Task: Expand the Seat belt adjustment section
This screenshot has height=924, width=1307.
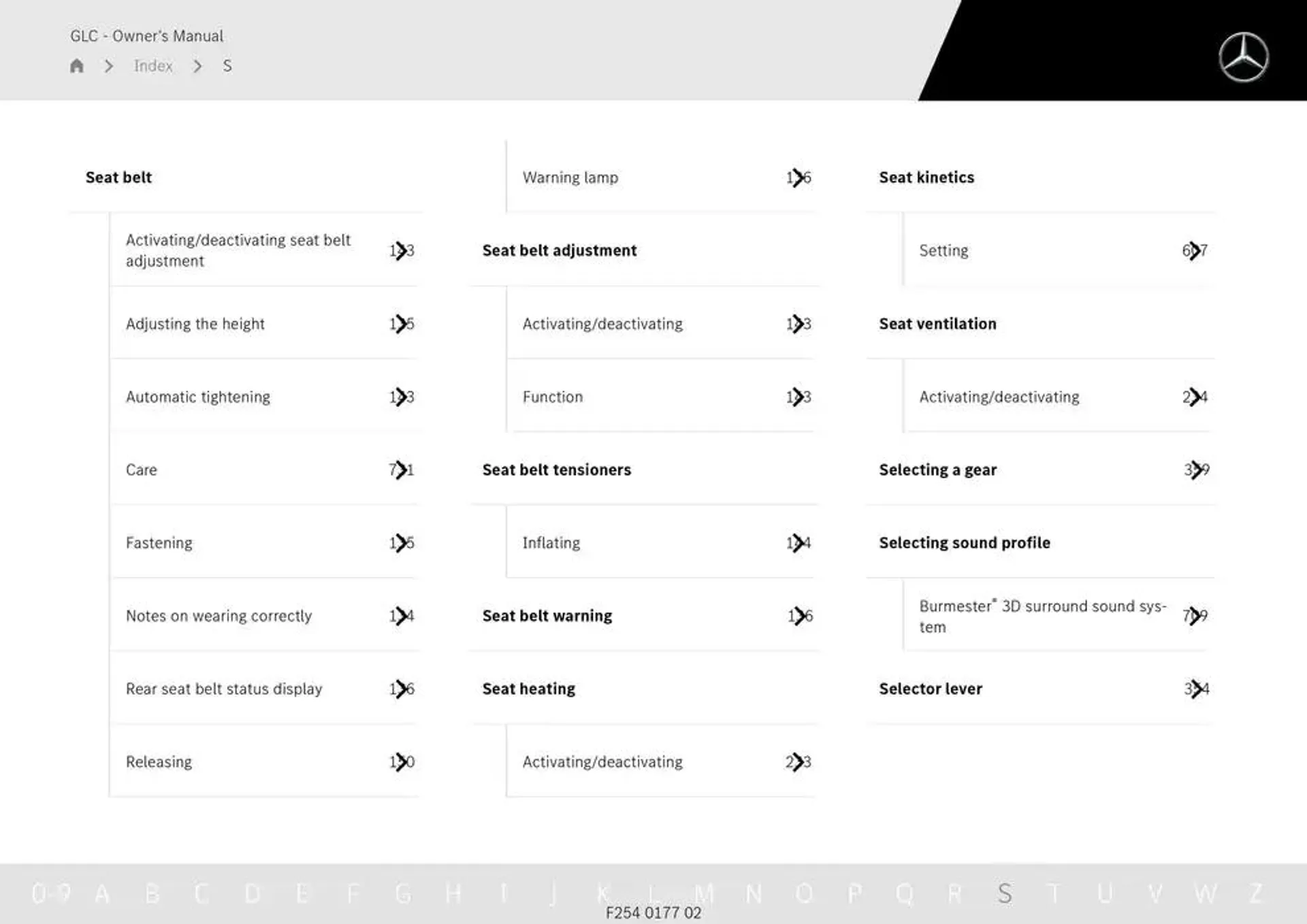Action: [561, 250]
